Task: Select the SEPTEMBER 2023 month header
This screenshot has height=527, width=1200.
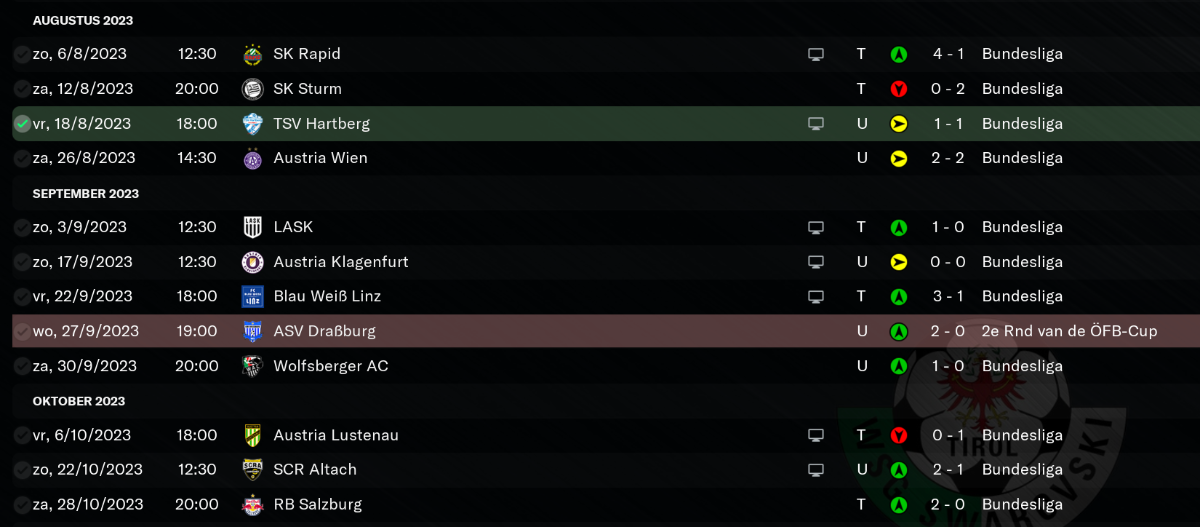Action: pos(86,194)
